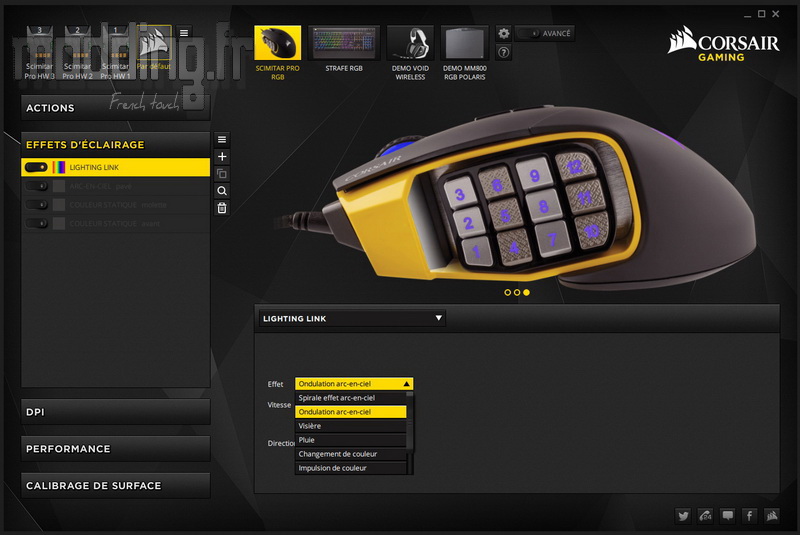The image size is (800, 535).
Task: Select the Scimitar Pro RGB mouse device
Action: tap(278, 43)
